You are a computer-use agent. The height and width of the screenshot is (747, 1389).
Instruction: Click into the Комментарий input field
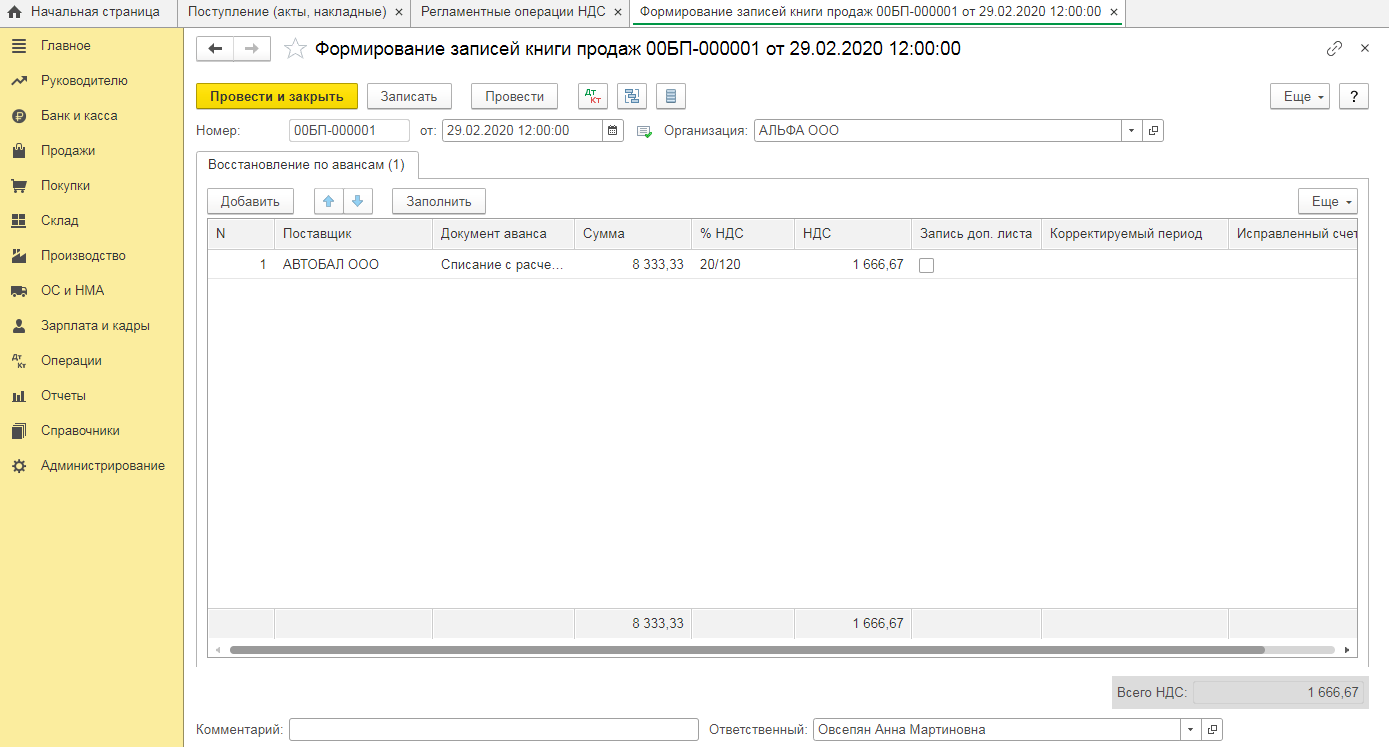coord(493,730)
